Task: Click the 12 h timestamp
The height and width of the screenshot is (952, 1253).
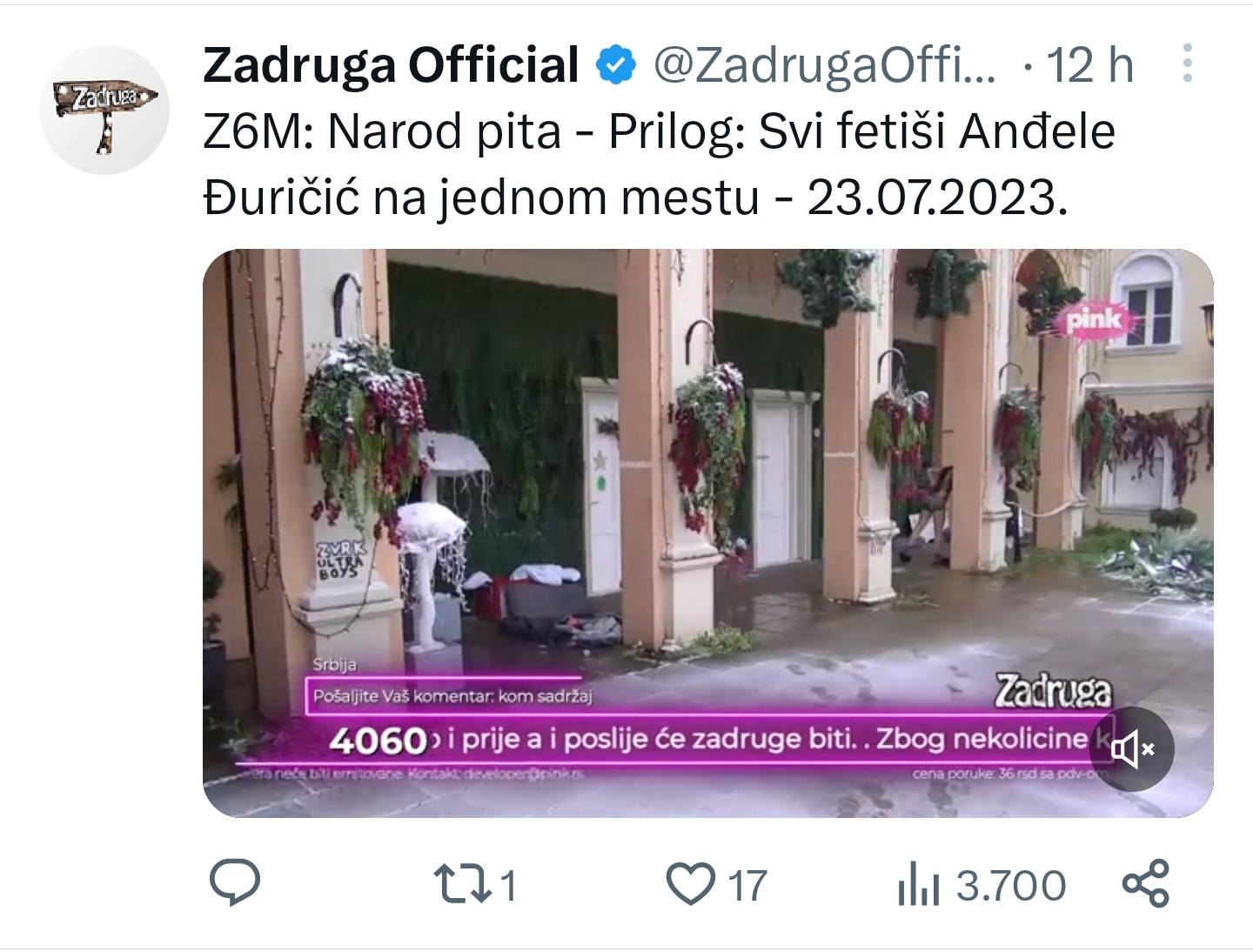Action: pyautogui.click(x=1090, y=65)
